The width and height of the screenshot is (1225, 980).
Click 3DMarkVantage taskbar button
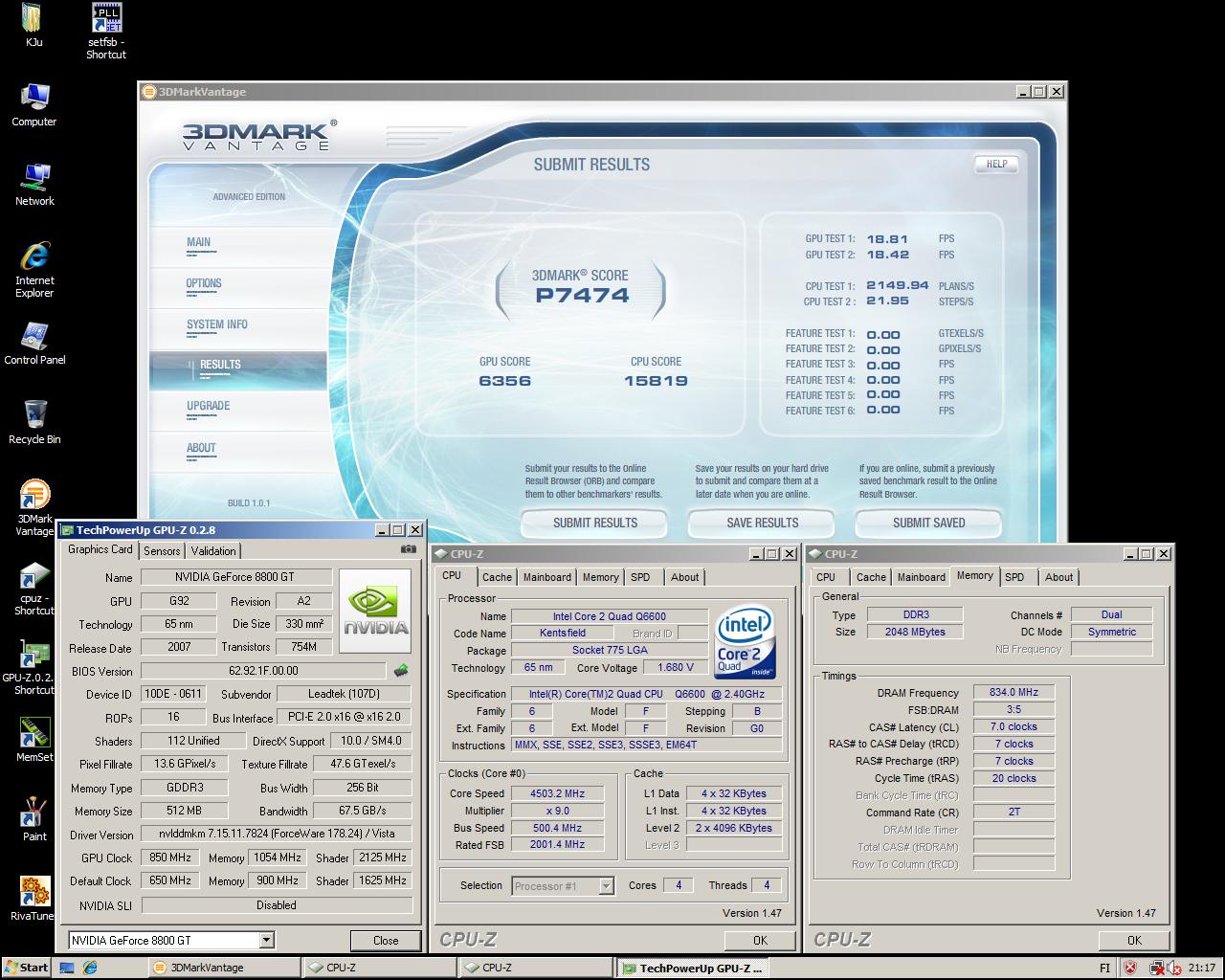224,968
